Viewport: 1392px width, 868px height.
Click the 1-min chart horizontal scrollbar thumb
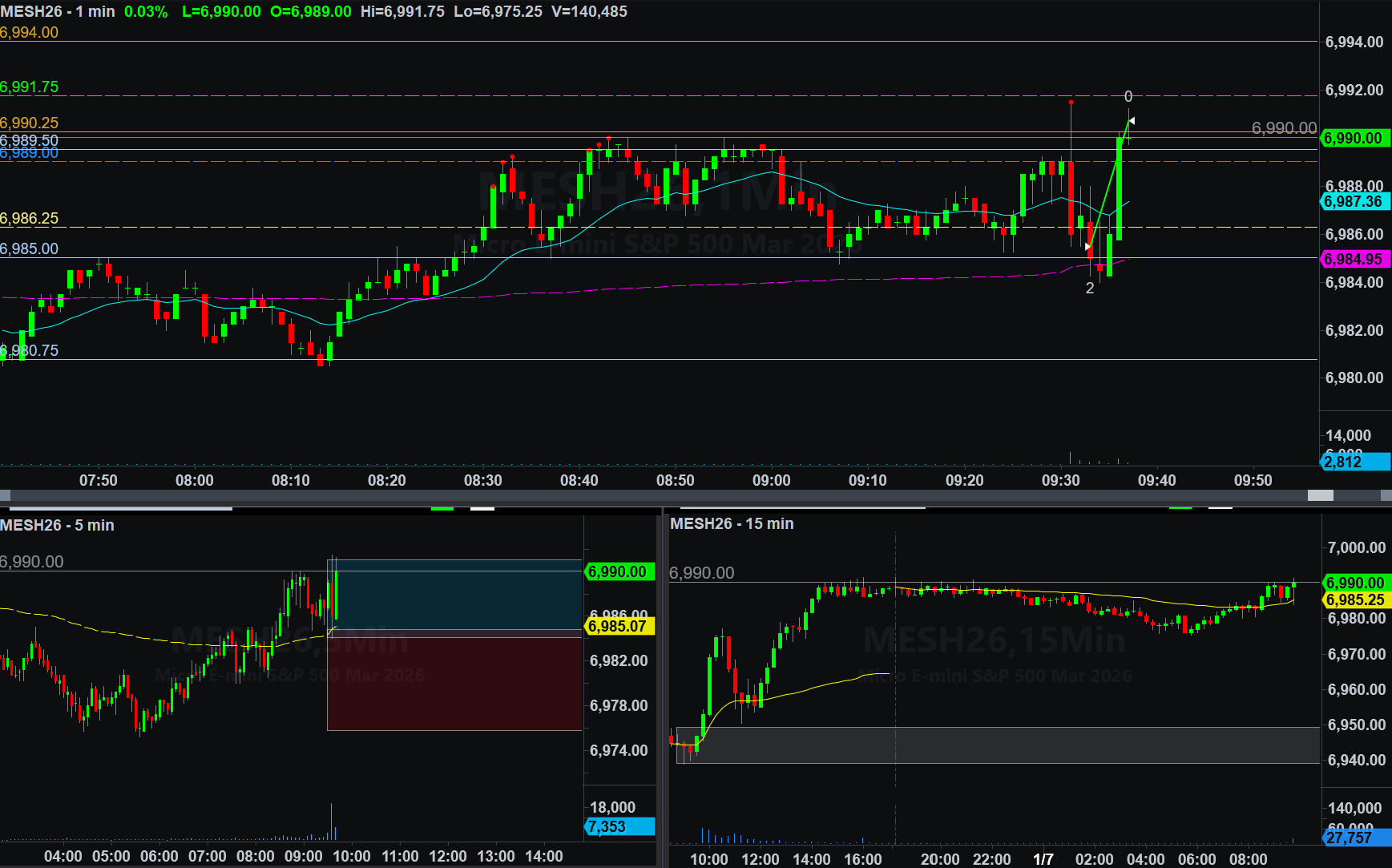1320,495
